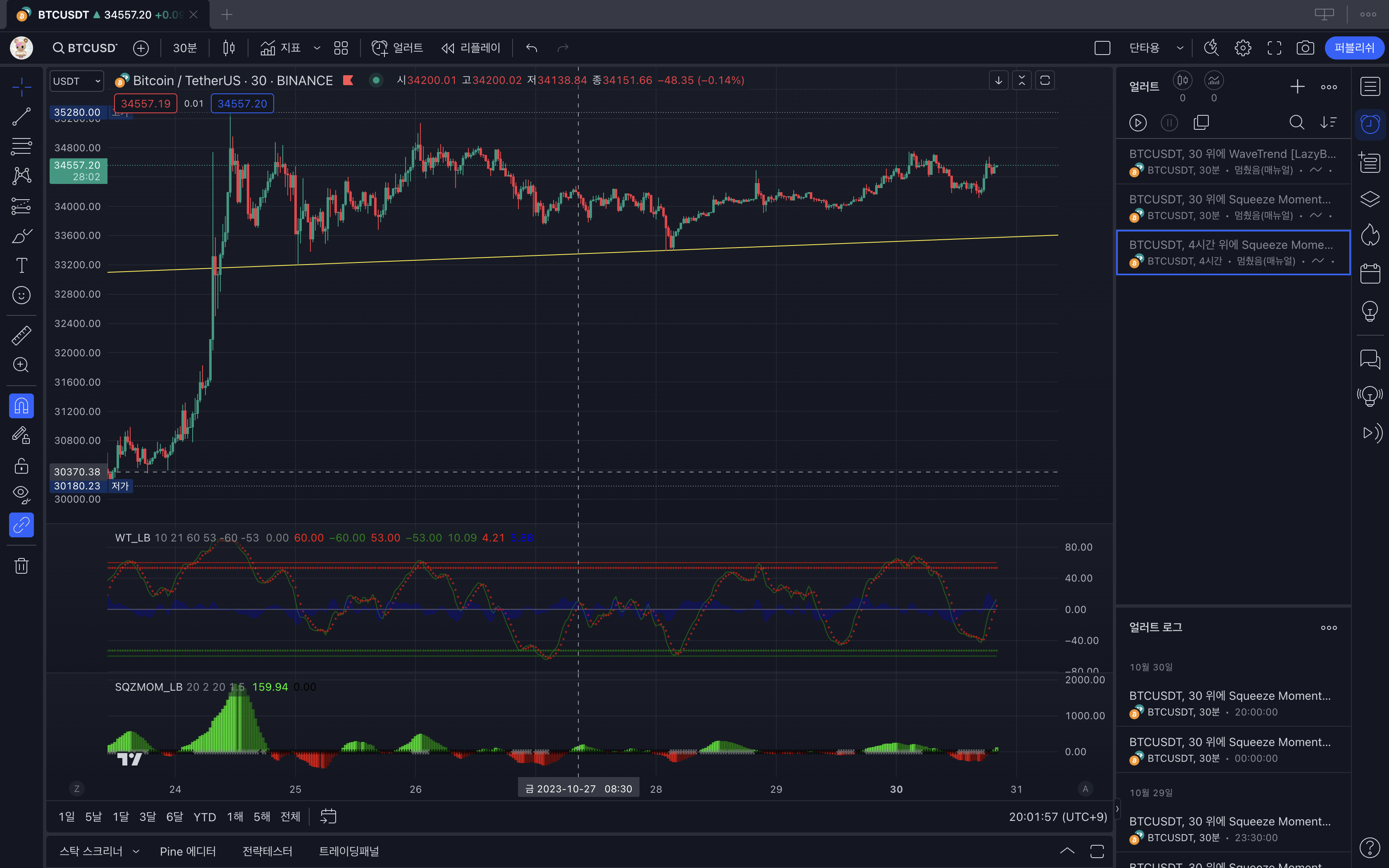Open the 20:00:00 alert log entry
Viewport: 1389px width, 868px height.
[1233, 703]
